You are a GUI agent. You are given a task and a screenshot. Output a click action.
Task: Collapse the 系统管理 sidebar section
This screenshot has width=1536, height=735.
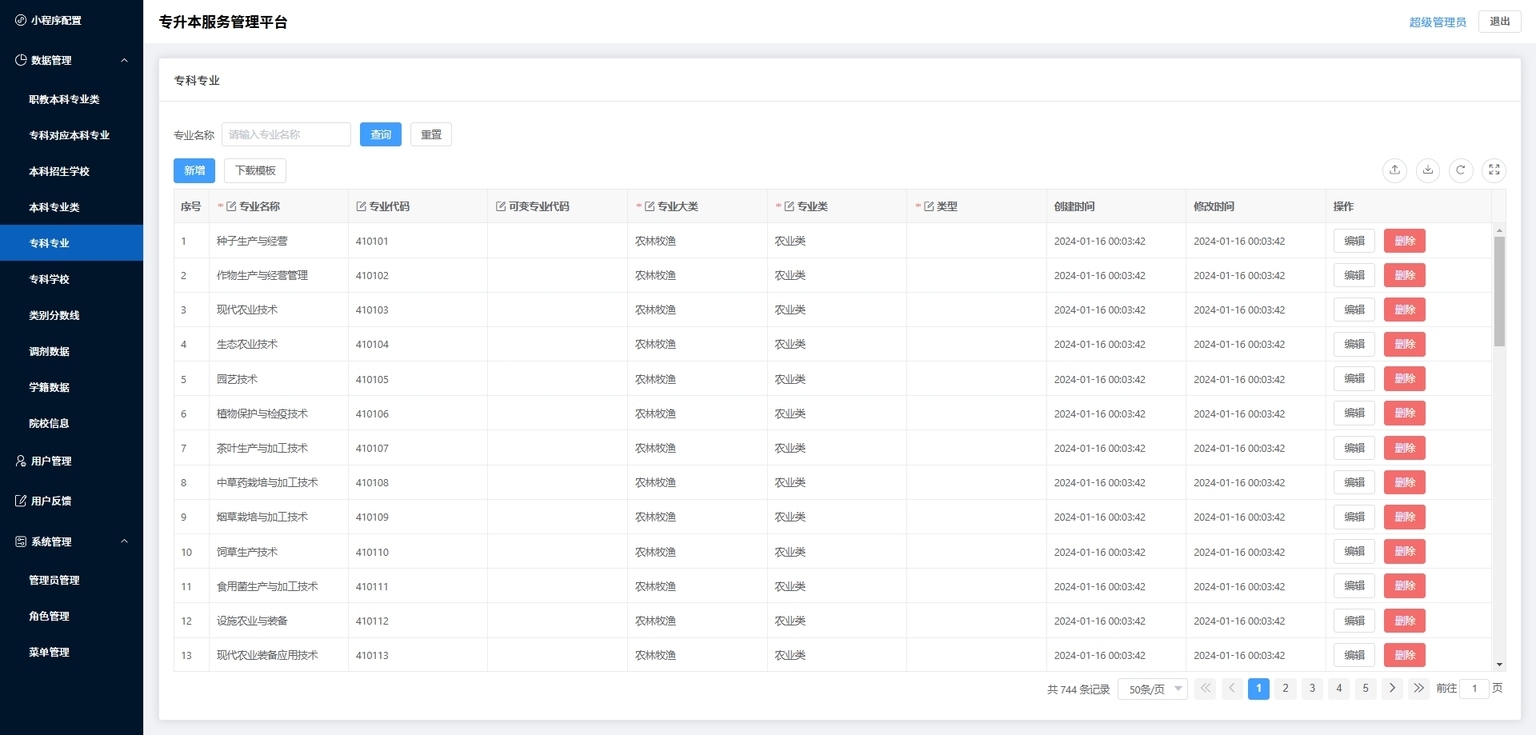pyautogui.click(x=124, y=541)
